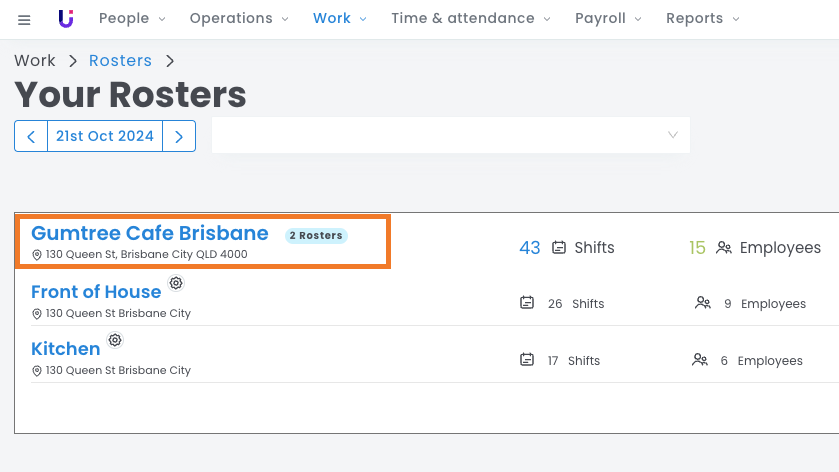The width and height of the screenshot is (839, 472).
Task: Click the Rosters breadcrumb link
Action: click(x=120, y=61)
